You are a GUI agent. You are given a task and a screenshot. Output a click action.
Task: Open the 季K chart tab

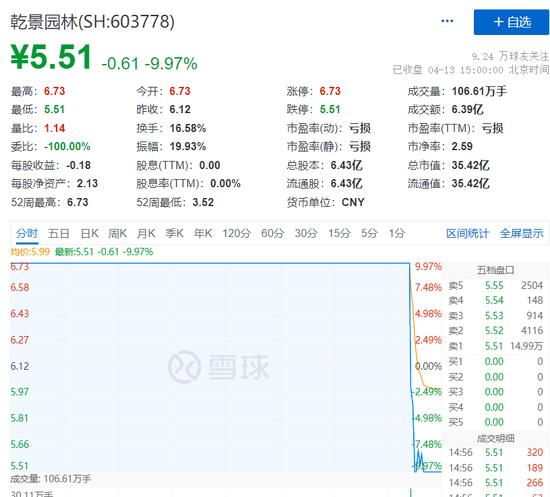[x=174, y=233]
